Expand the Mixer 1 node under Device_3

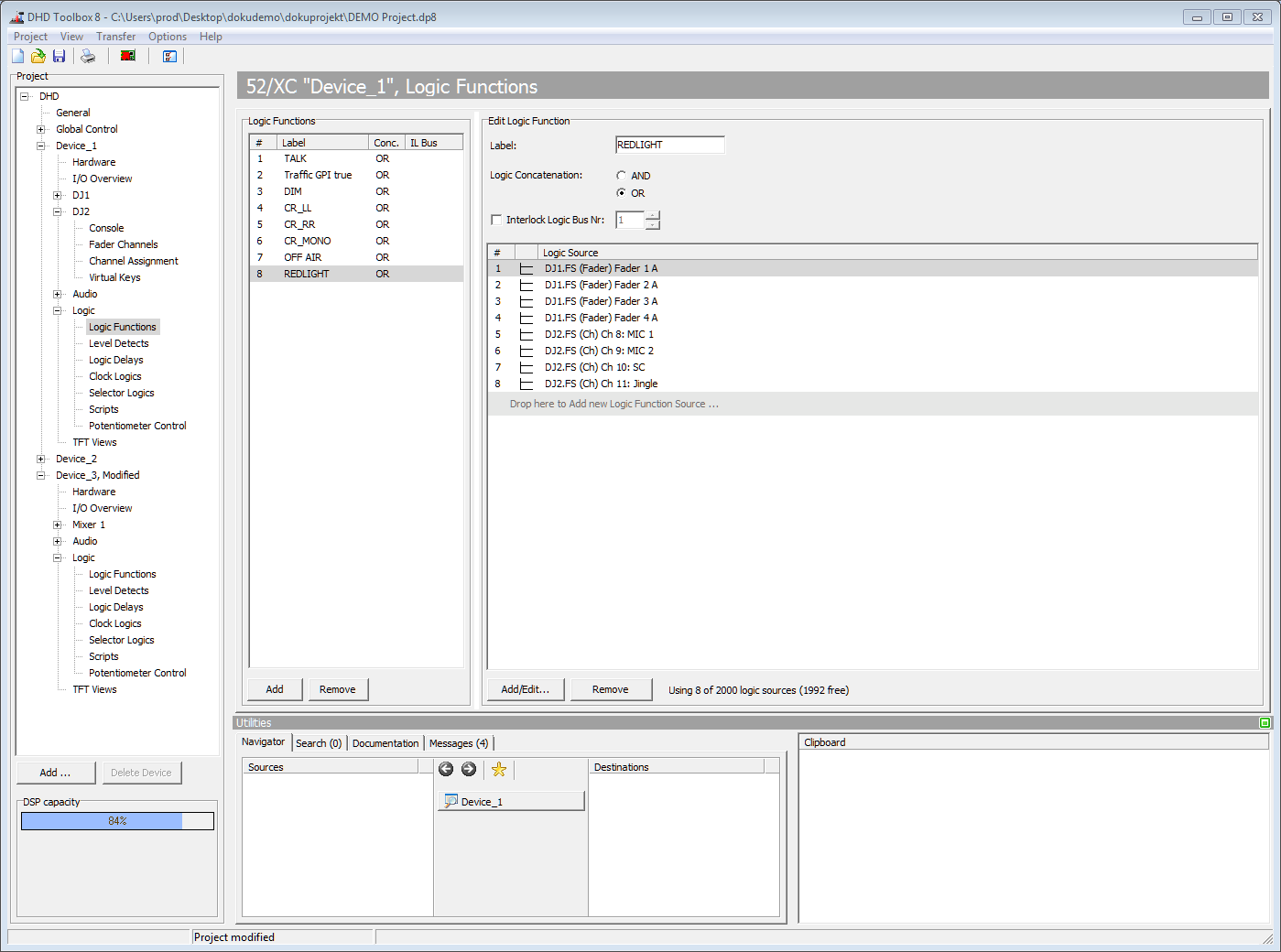(57, 525)
